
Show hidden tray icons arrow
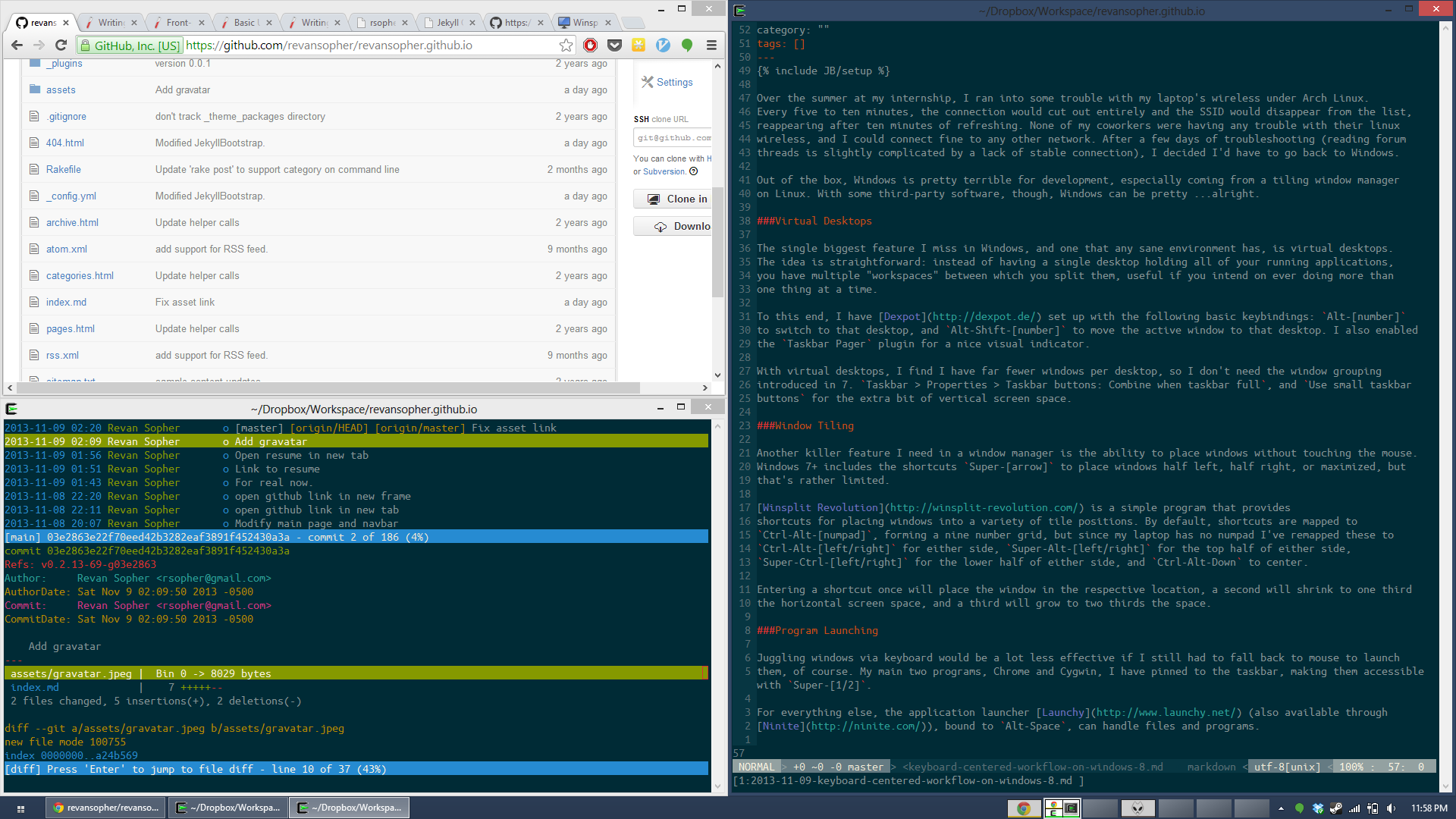[x=1282, y=808]
